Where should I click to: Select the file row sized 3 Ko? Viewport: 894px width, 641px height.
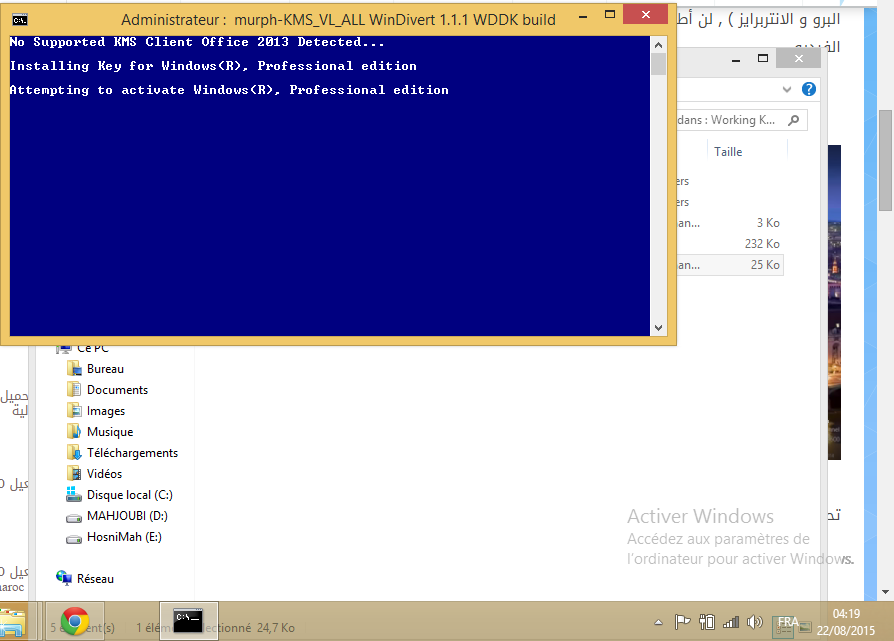click(x=730, y=223)
